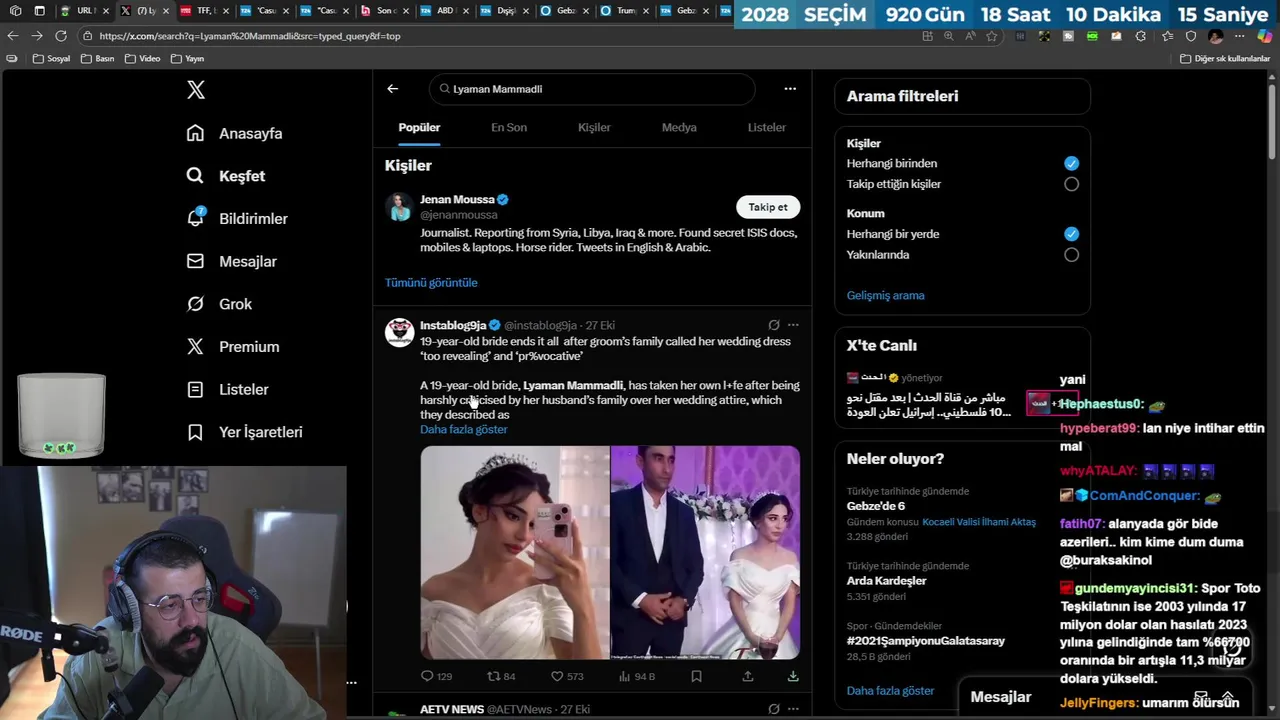The width and height of the screenshot is (1280, 720).
Task: Open Mesajlar from left sidebar
Action: pyautogui.click(x=232, y=261)
